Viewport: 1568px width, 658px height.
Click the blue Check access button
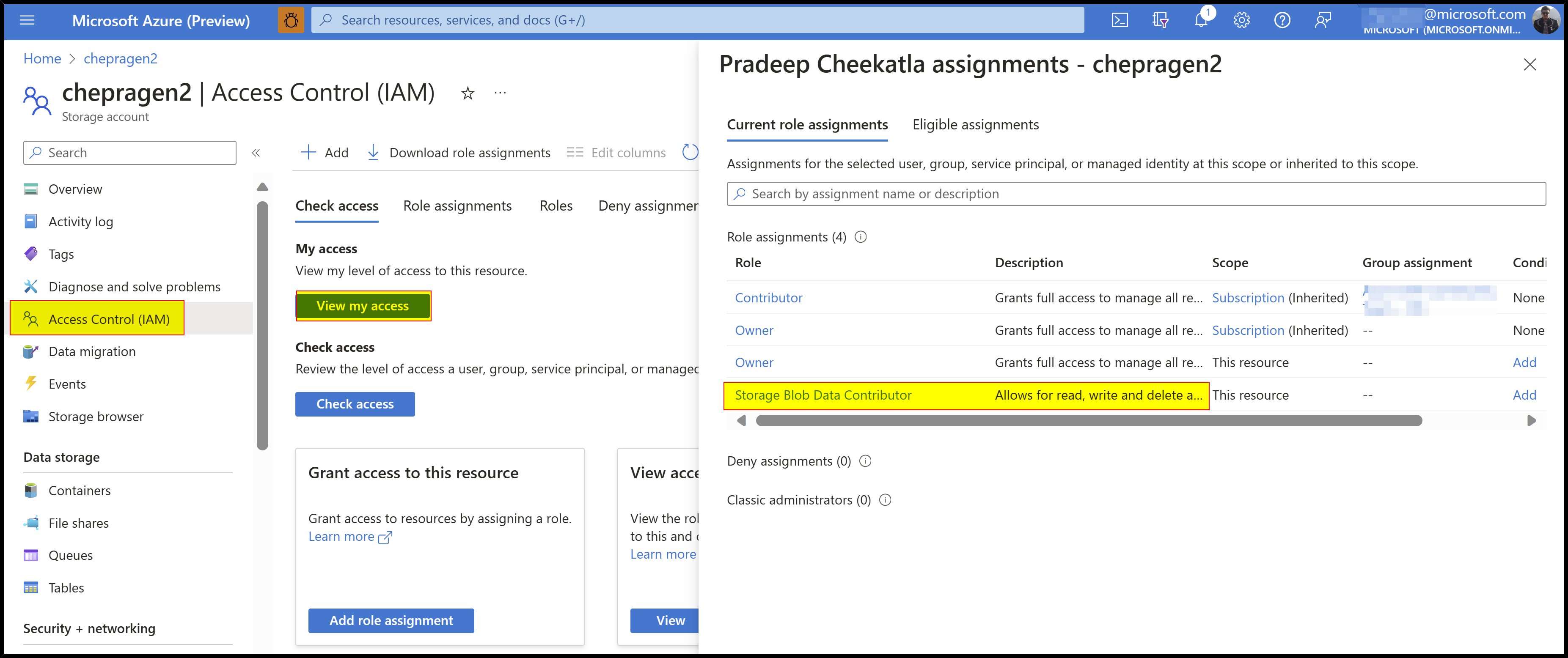coord(355,404)
